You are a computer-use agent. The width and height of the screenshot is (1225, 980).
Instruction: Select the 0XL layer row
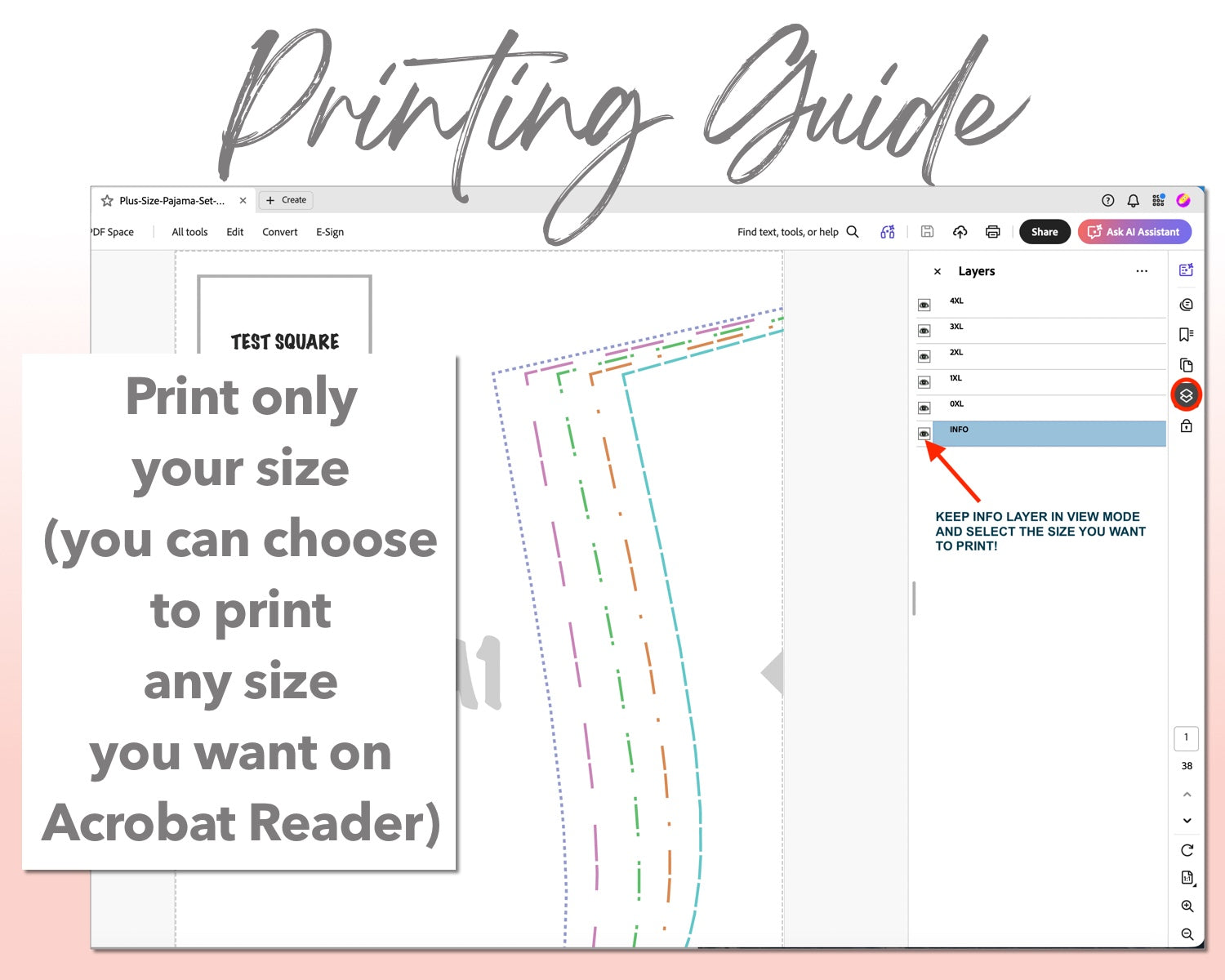coord(1049,408)
